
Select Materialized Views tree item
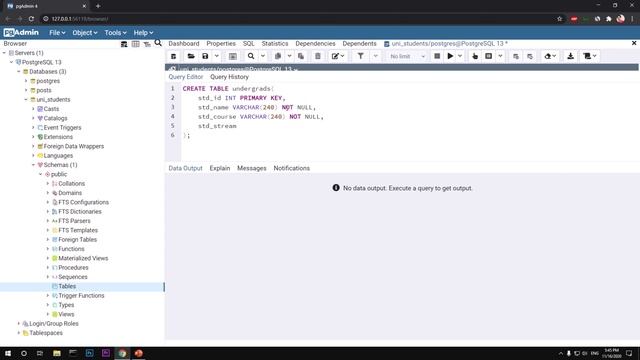tap(83, 258)
